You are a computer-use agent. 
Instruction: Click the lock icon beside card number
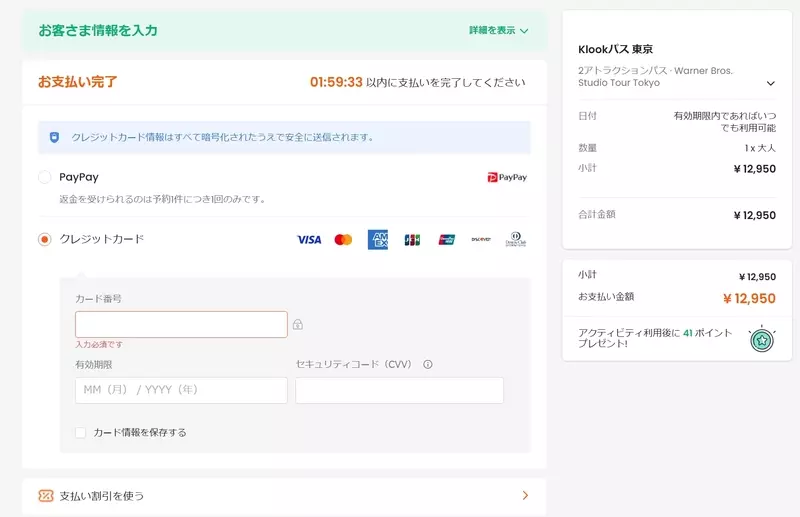(x=298, y=325)
